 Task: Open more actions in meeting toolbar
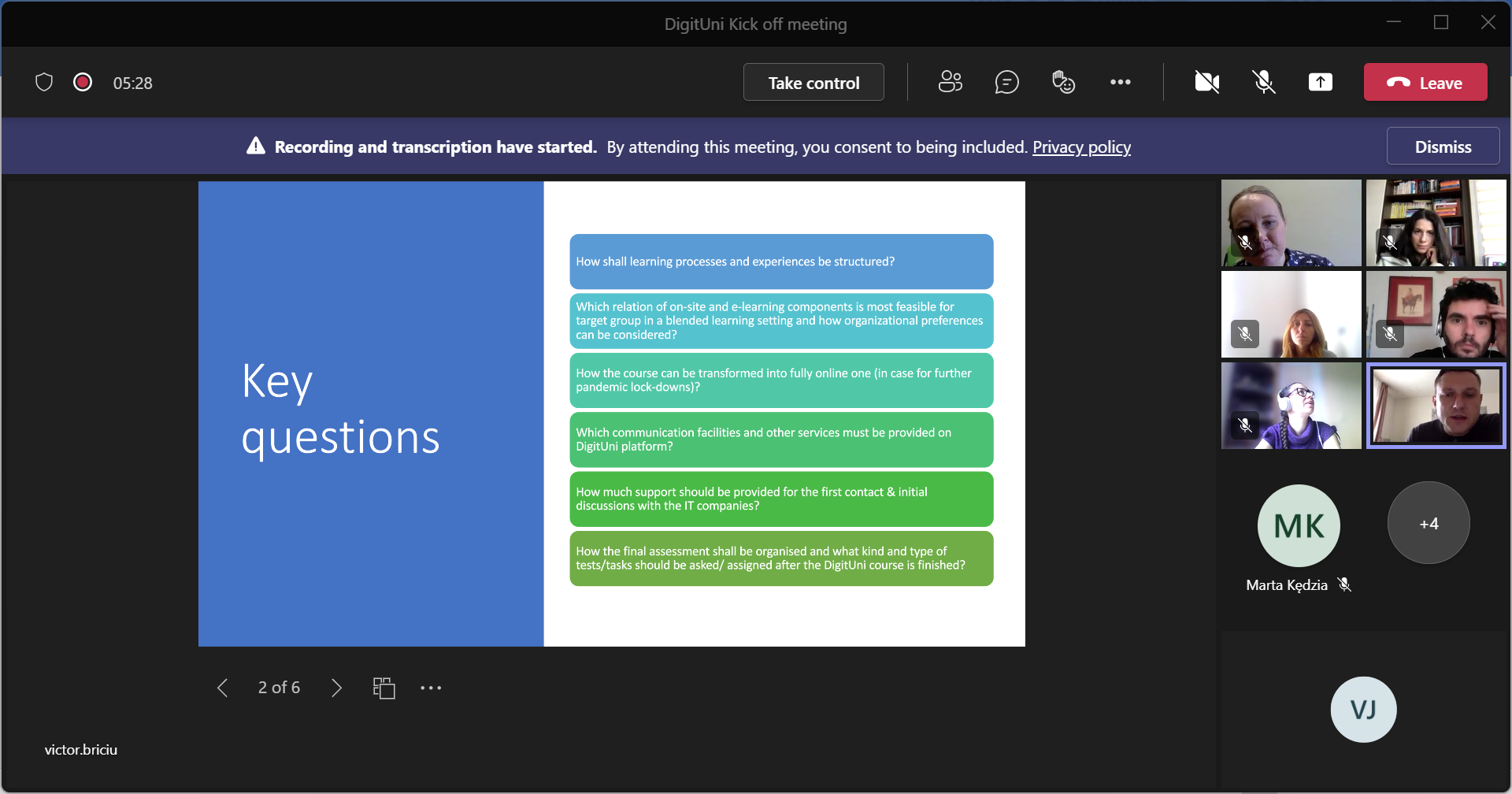click(x=1120, y=82)
